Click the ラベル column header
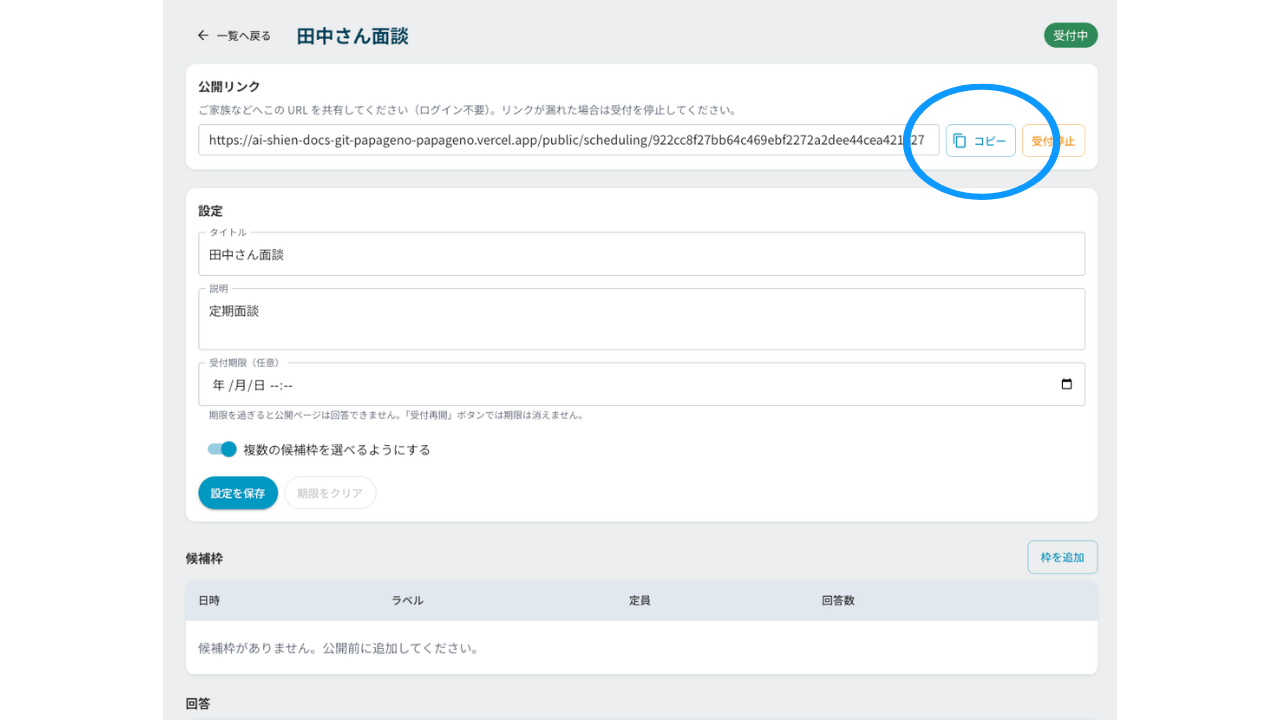Image resolution: width=1280 pixels, height=720 pixels. [407, 601]
